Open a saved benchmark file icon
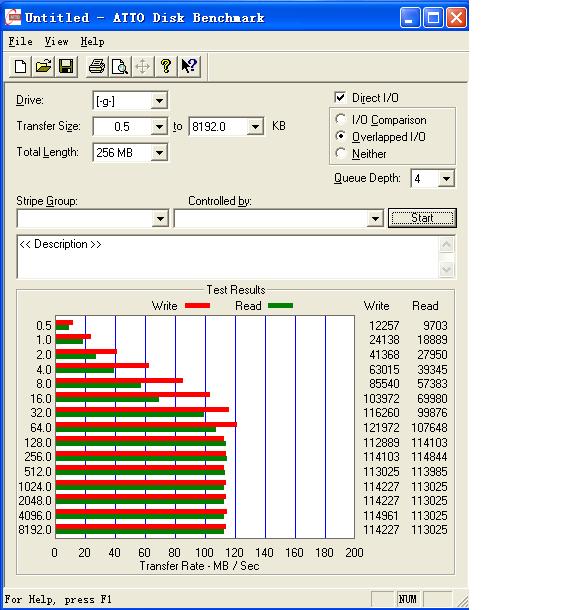570x610 pixels. click(43, 67)
